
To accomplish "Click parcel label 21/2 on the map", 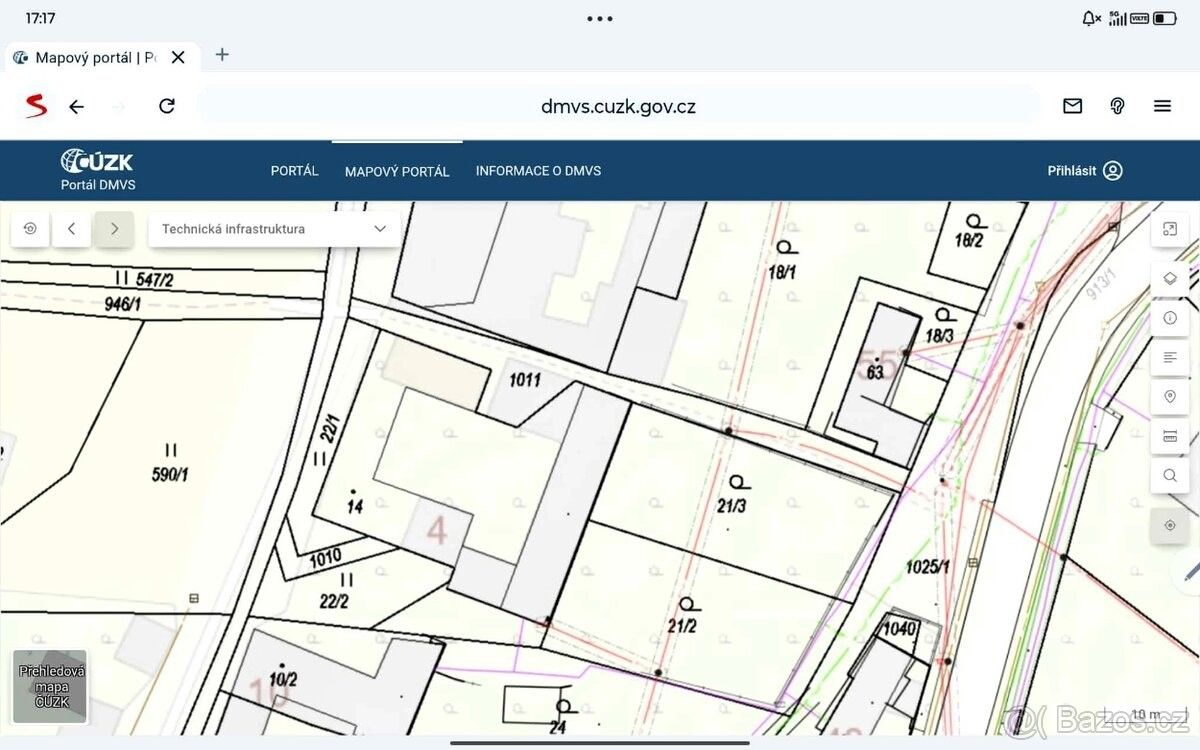I will (682, 626).
